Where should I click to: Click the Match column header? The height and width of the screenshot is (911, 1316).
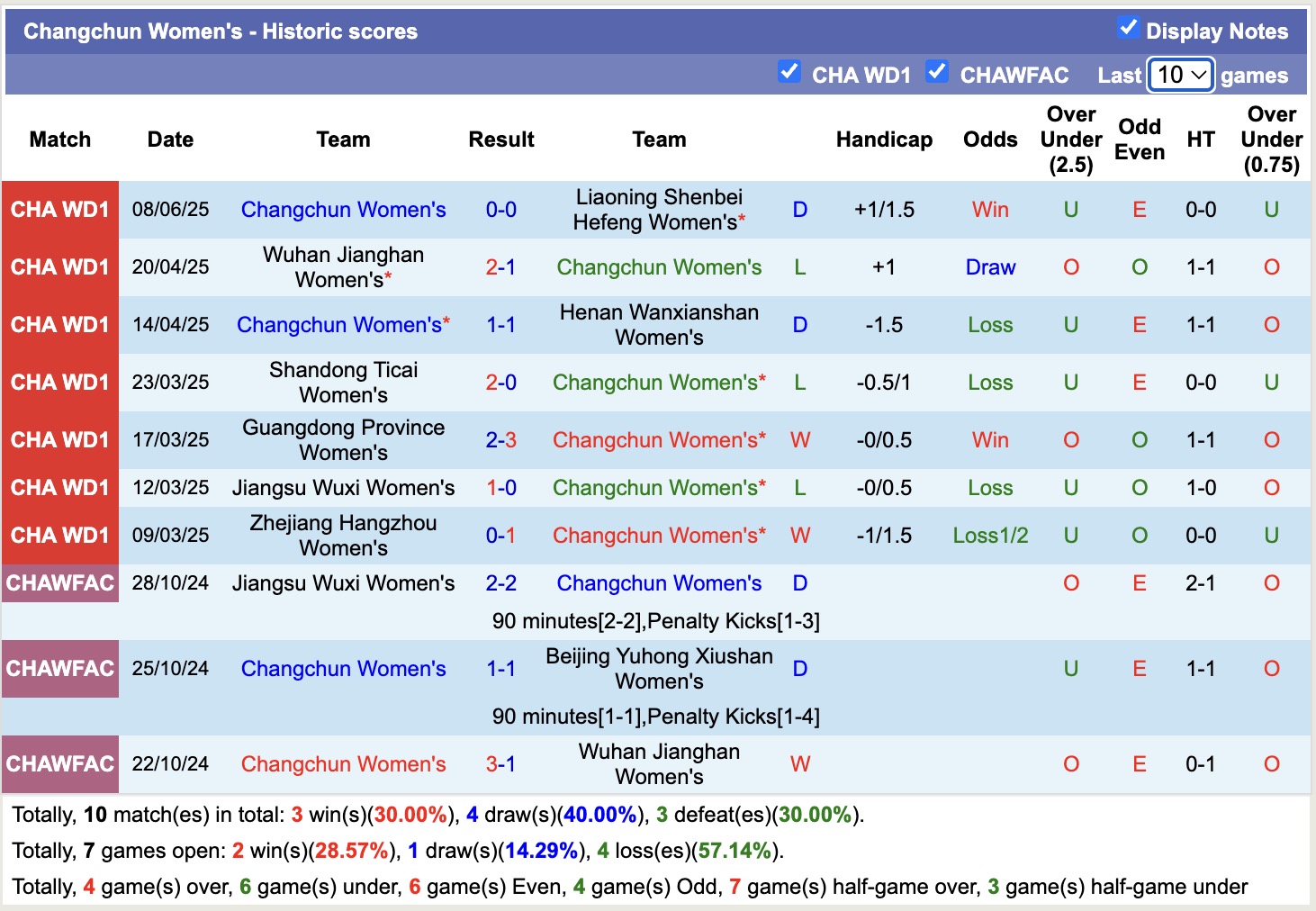pos(59,140)
